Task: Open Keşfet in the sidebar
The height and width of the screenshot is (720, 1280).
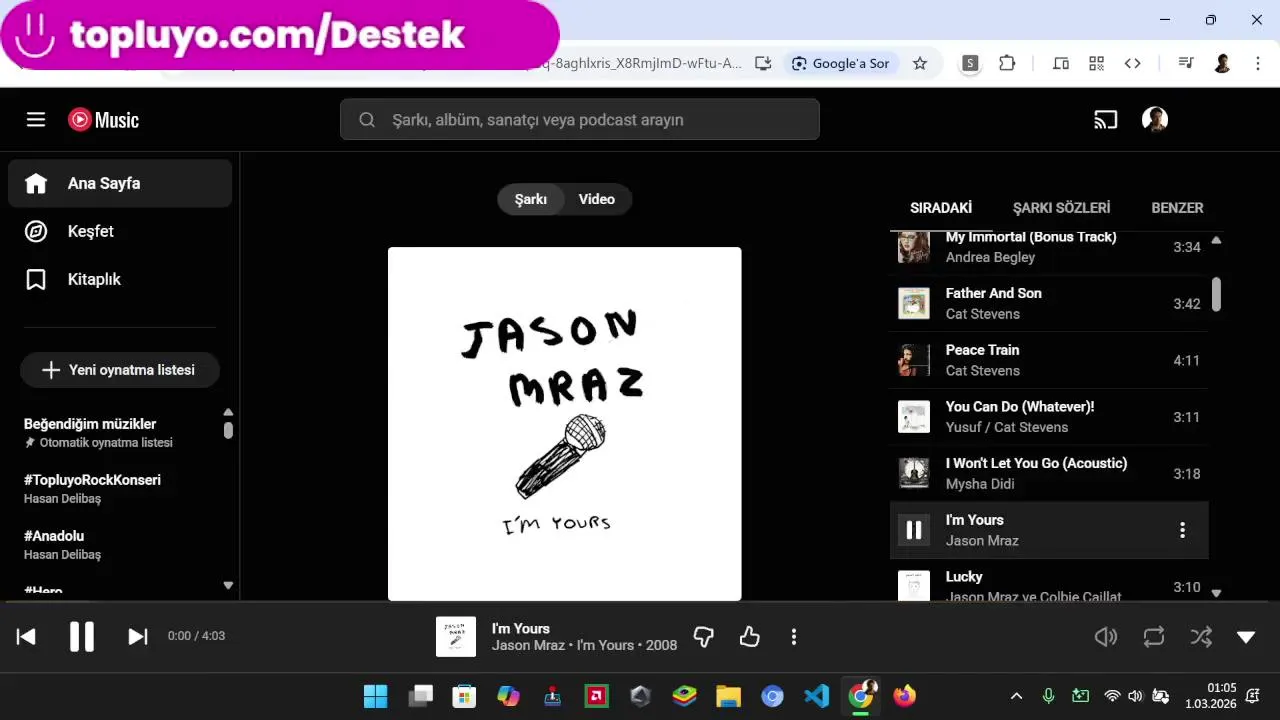Action: (120, 231)
